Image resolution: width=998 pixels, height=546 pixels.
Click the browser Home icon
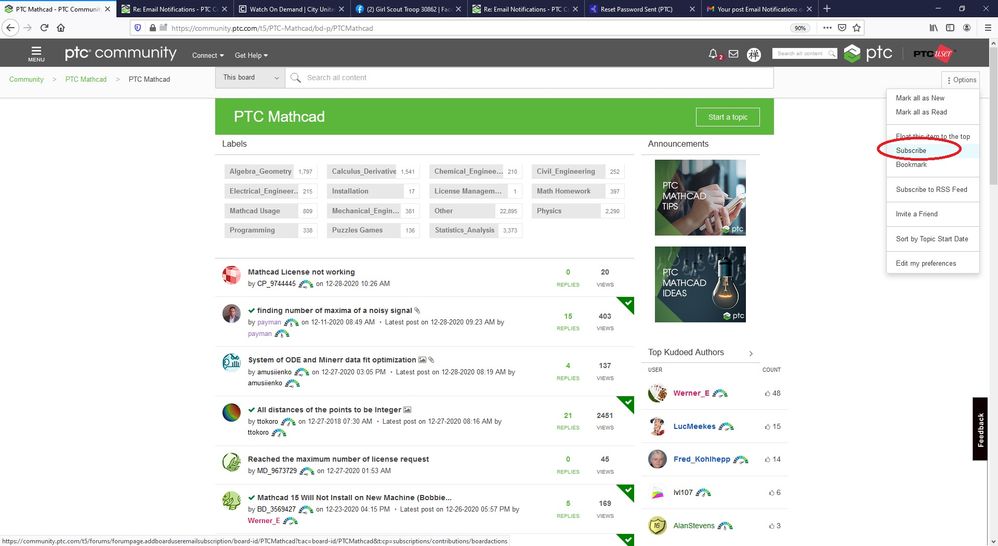coord(61,27)
